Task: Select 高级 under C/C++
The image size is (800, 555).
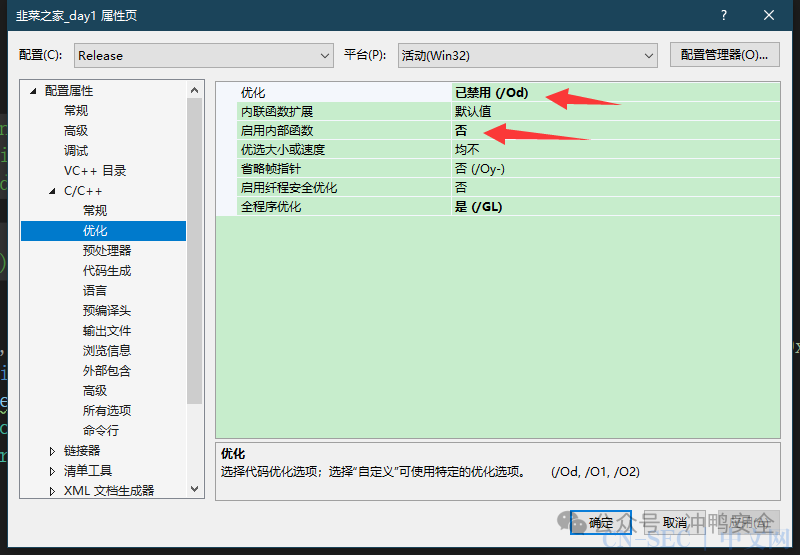Action: 95,391
